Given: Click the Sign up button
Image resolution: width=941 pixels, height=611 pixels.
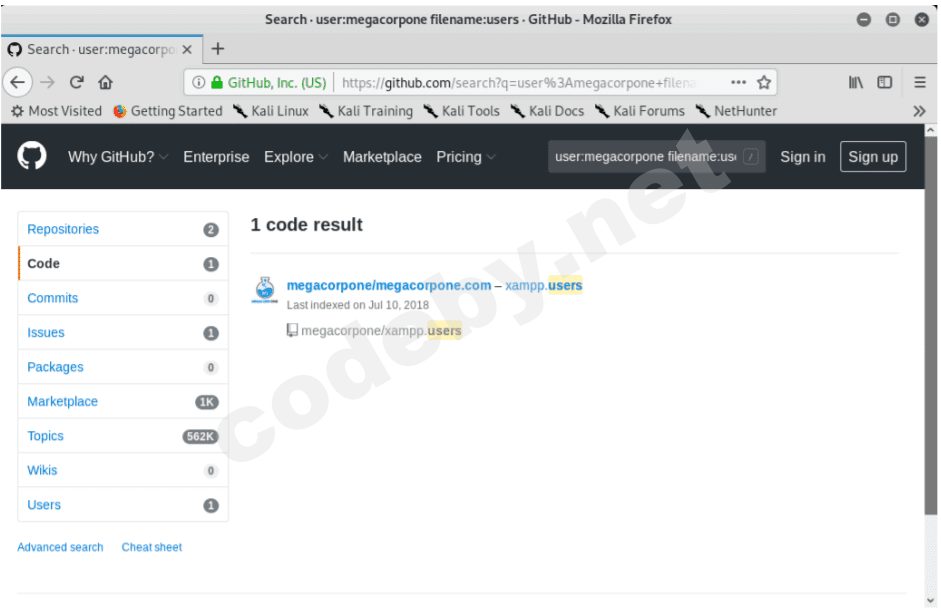Looking at the screenshot, I should 873,157.
